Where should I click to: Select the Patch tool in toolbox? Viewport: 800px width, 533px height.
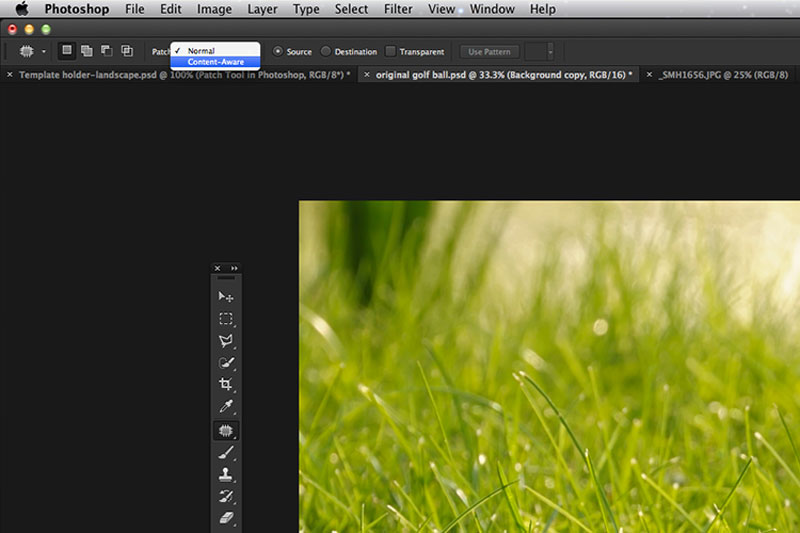[x=226, y=430]
